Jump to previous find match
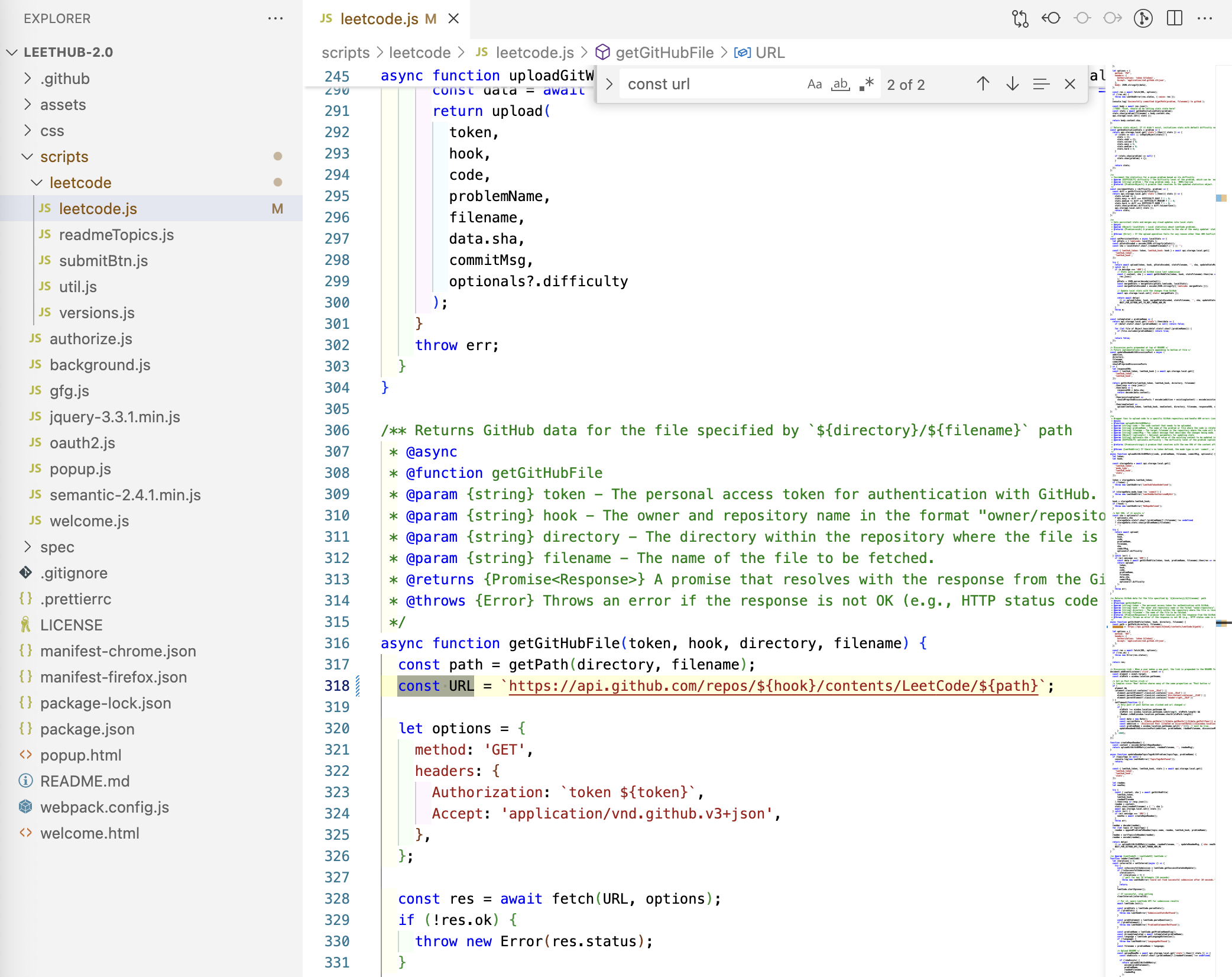The width and height of the screenshot is (1232, 977). coord(983,84)
